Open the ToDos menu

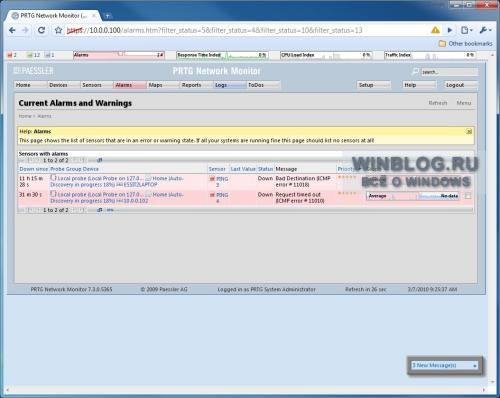coord(263,85)
